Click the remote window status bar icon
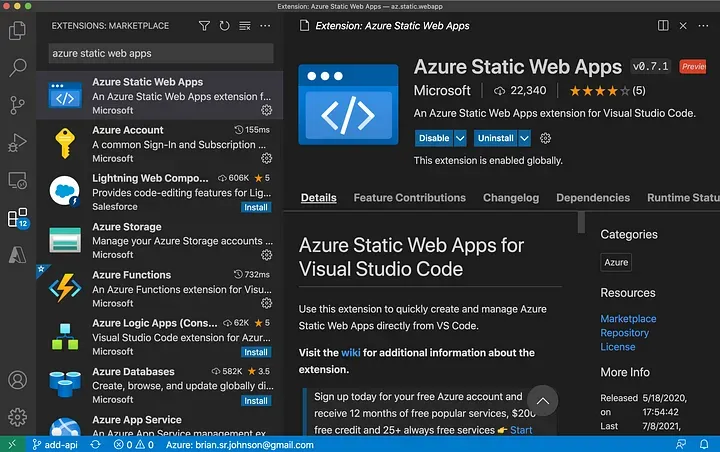 (12, 444)
